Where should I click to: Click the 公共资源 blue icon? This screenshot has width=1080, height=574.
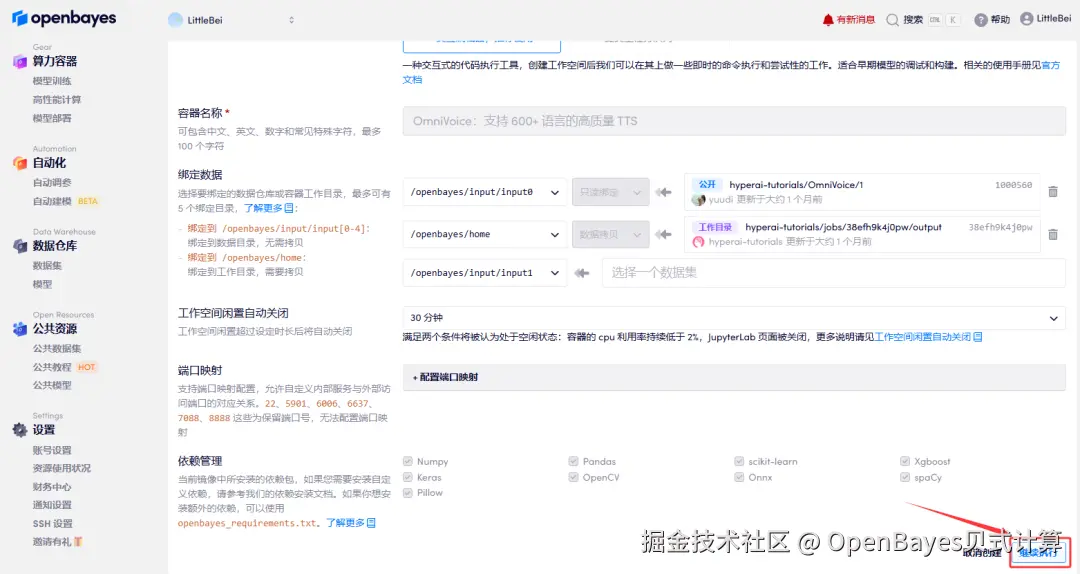(x=19, y=329)
